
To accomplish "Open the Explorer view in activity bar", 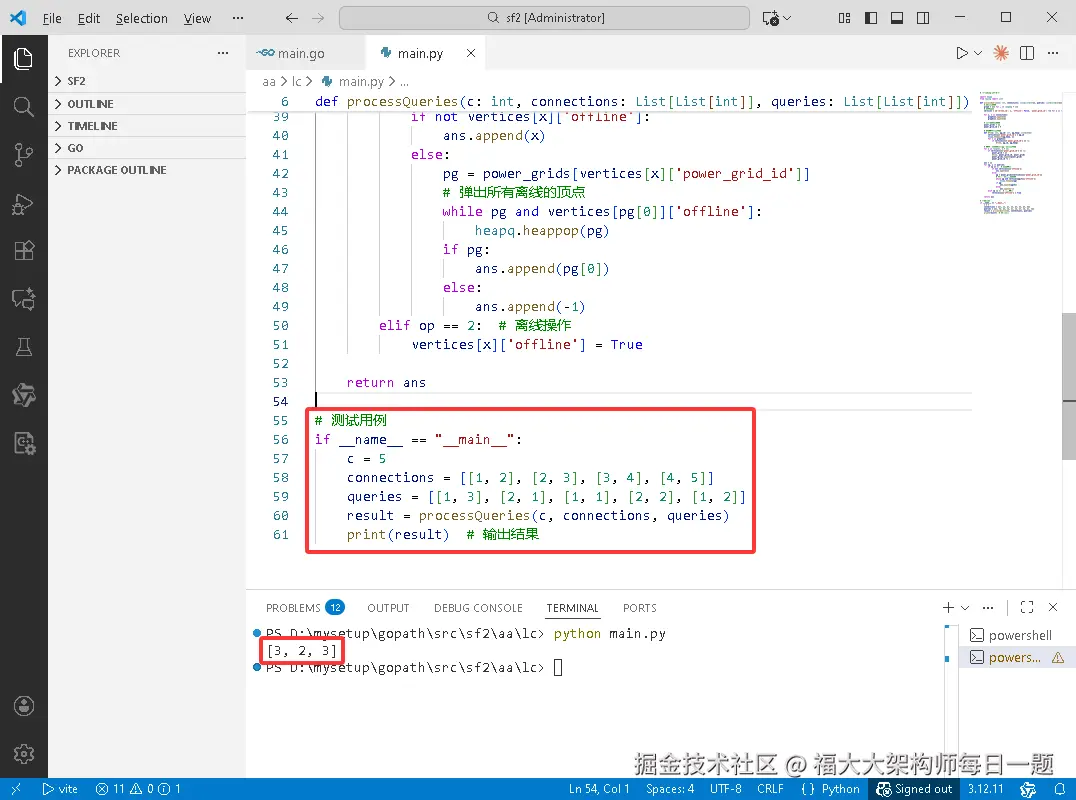I will tap(23, 58).
